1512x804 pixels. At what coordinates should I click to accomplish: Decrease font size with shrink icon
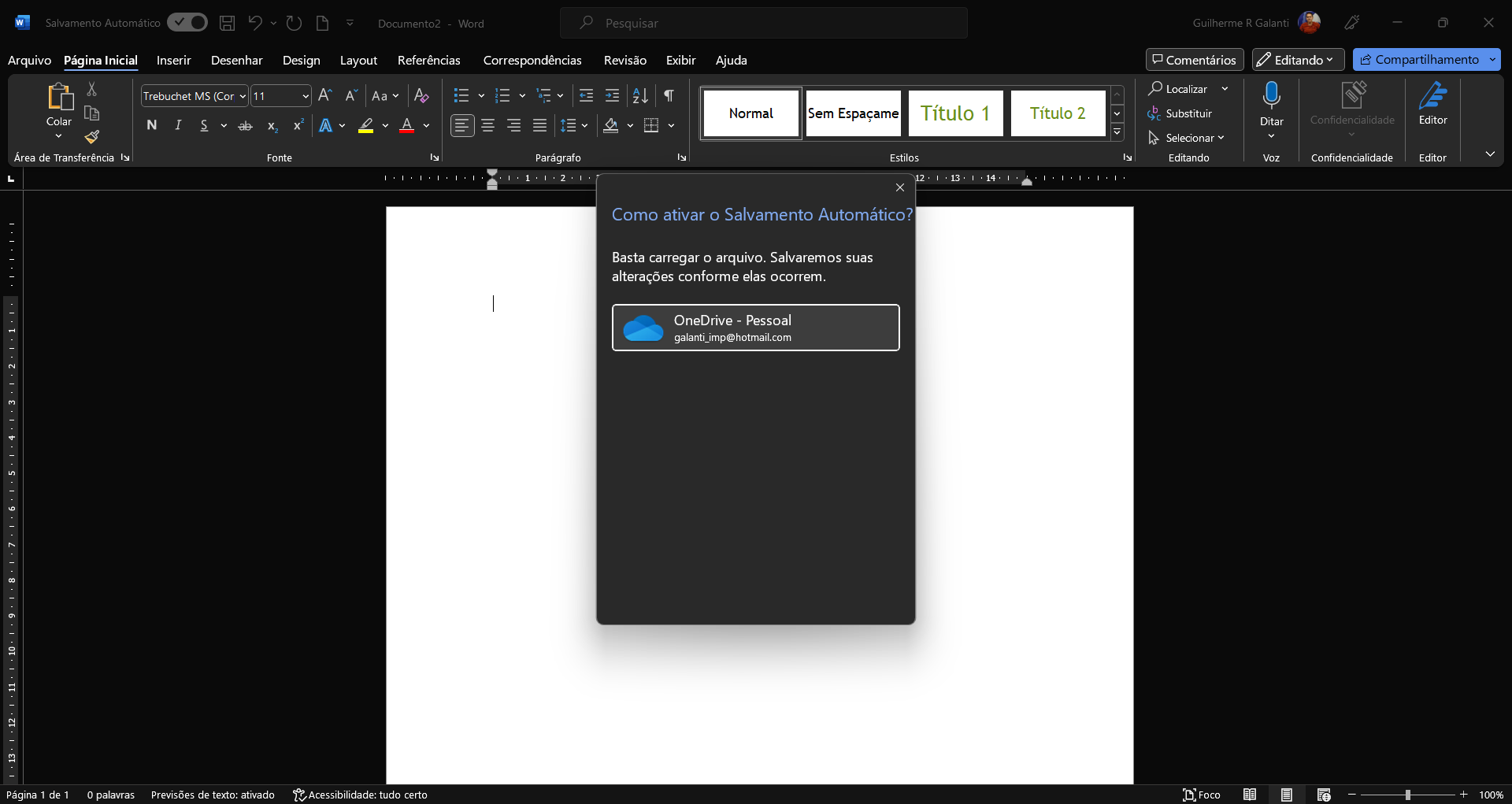[351, 95]
